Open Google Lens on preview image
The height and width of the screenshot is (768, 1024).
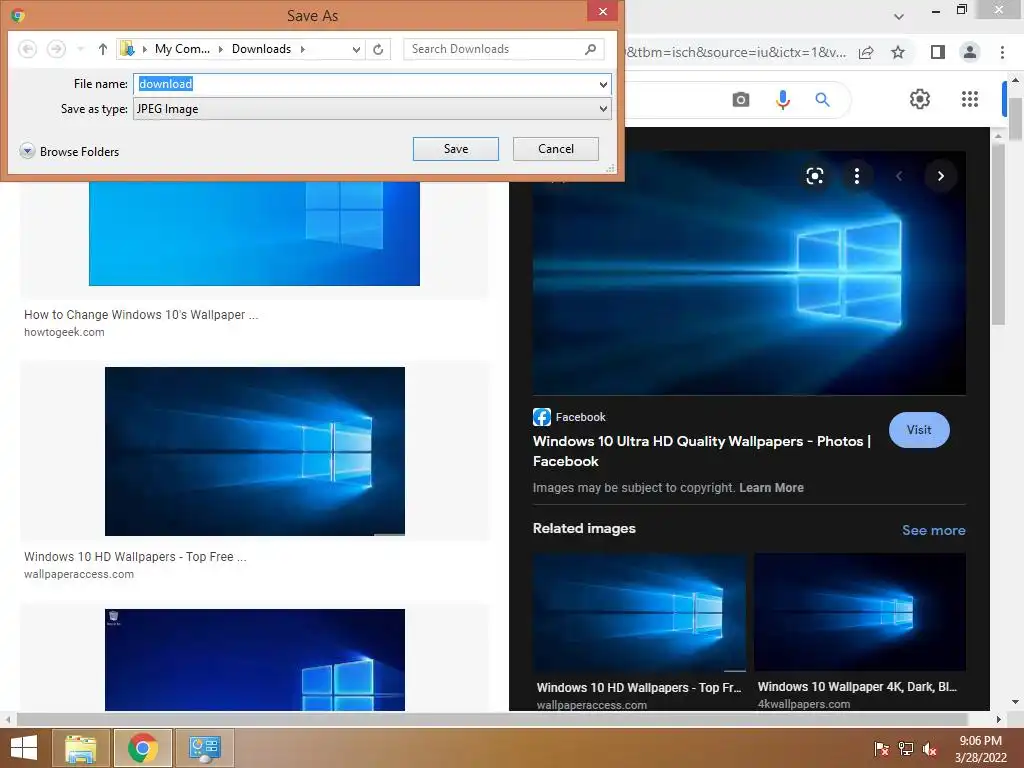(815, 176)
